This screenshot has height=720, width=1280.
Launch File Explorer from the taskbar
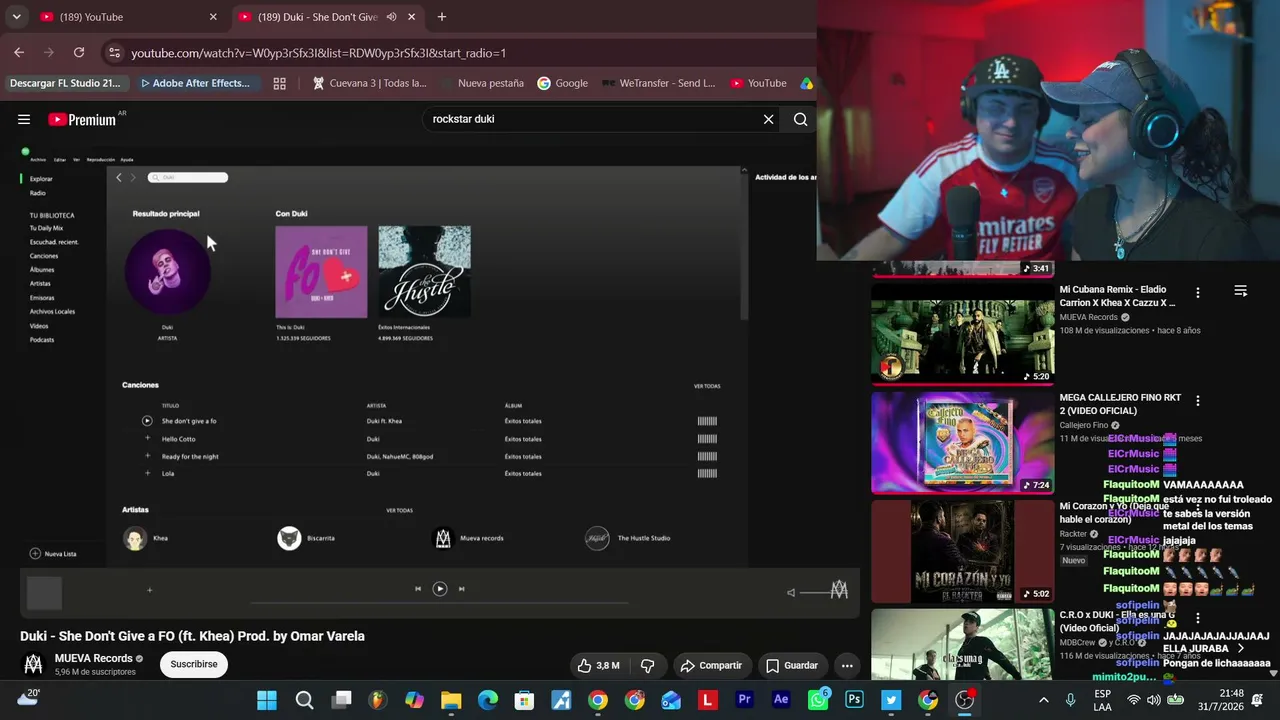point(451,700)
